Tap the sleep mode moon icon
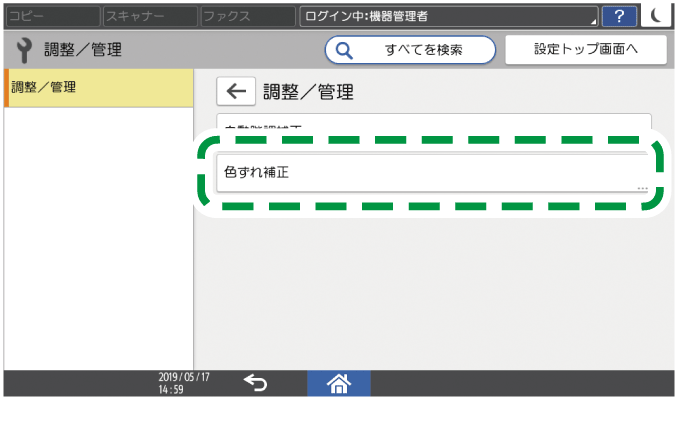The image size is (675, 423). coord(656,16)
